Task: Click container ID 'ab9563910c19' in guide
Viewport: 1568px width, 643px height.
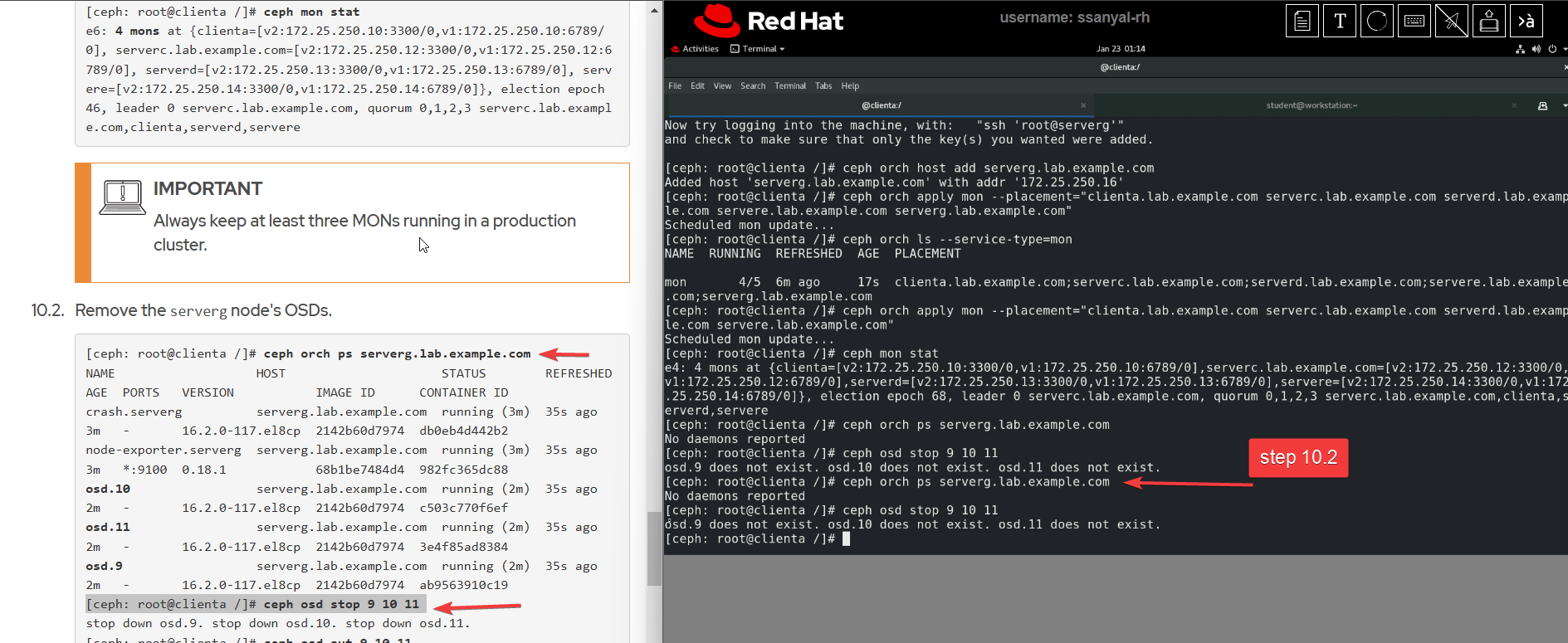Action: (x=464, y=586)
